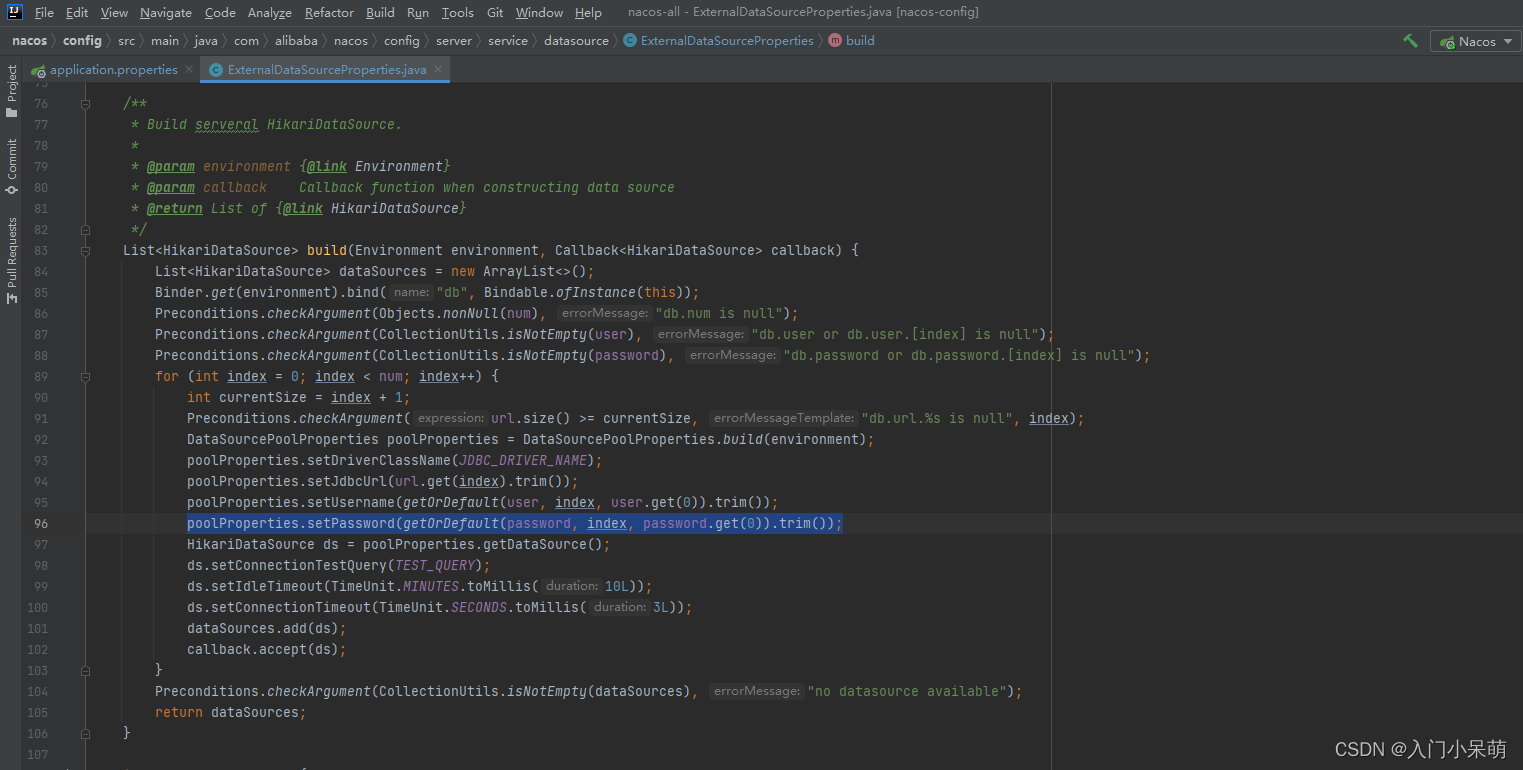
Task: Open the Code menu
Action: [x=220, y=12]
